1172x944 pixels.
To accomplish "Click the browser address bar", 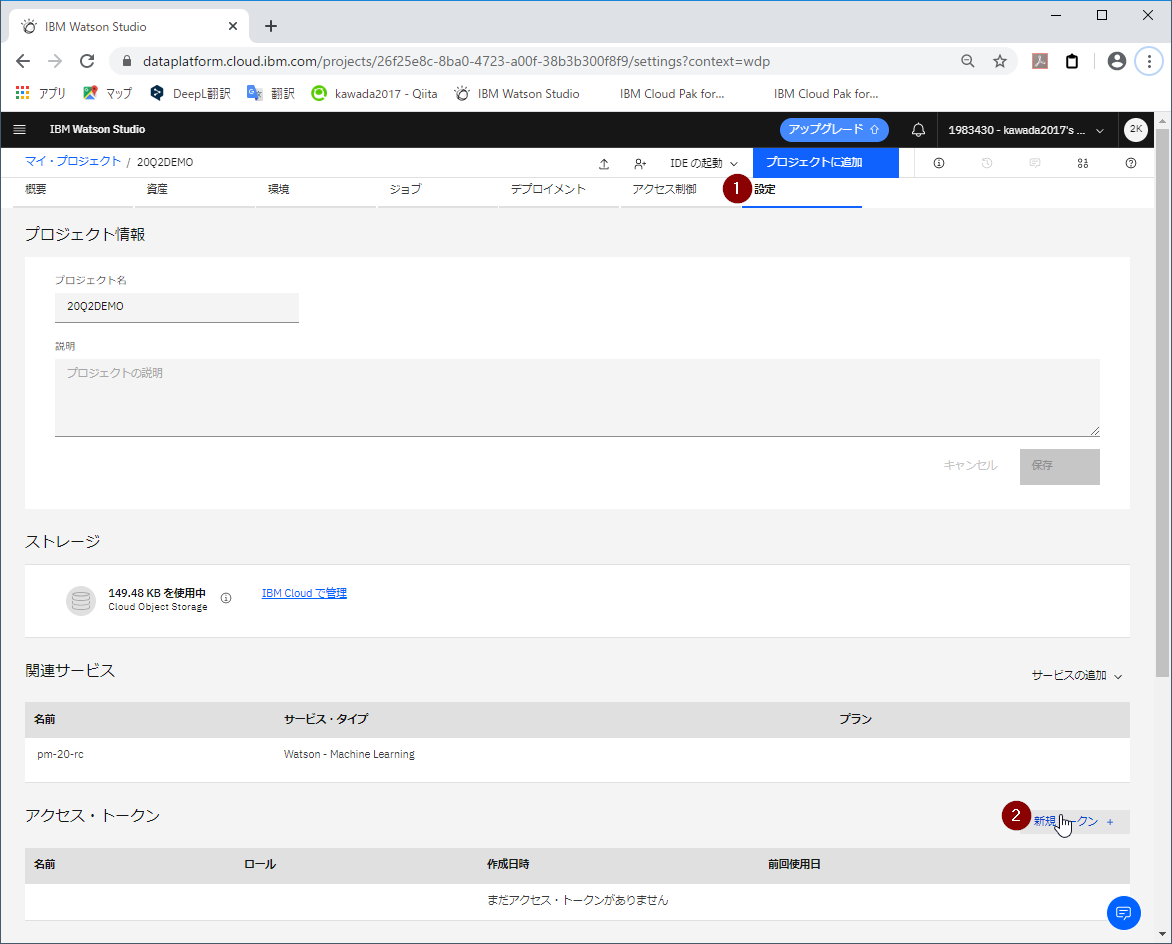I will coord(538,61).
